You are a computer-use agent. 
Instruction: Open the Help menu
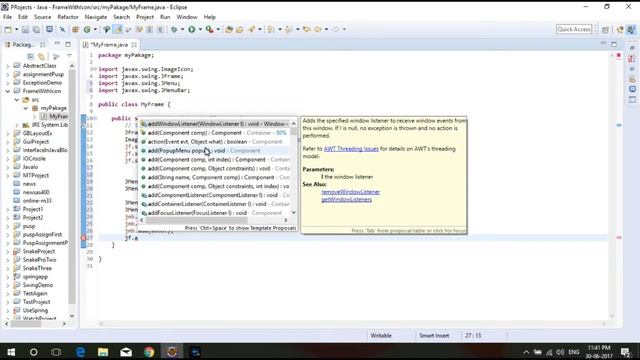coord(209,17)
